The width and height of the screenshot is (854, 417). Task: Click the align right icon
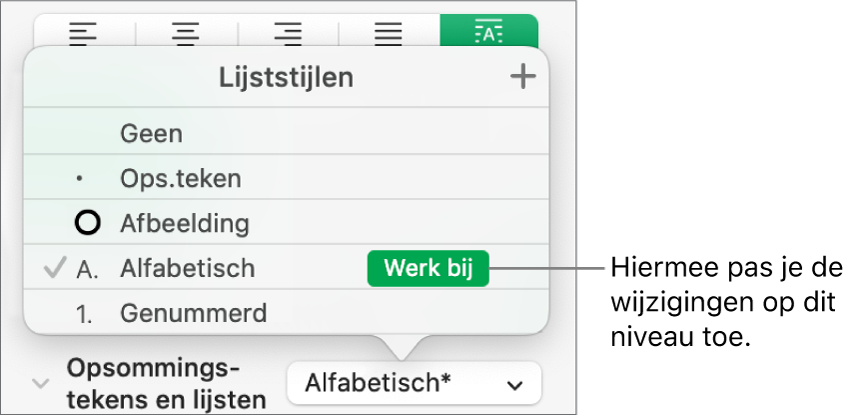pos(288,33)
